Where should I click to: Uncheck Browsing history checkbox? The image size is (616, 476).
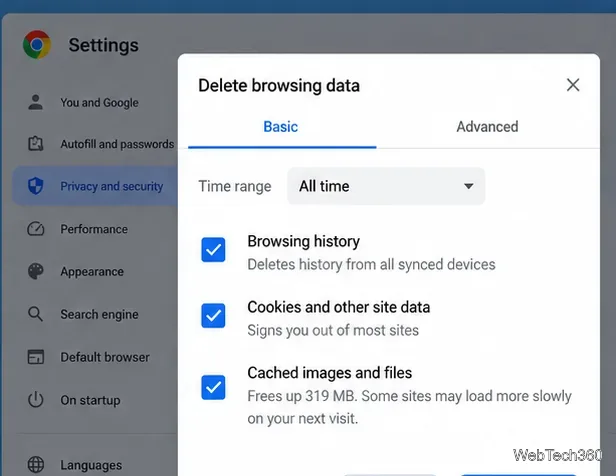pyautogui.click(x=213, y=250)
